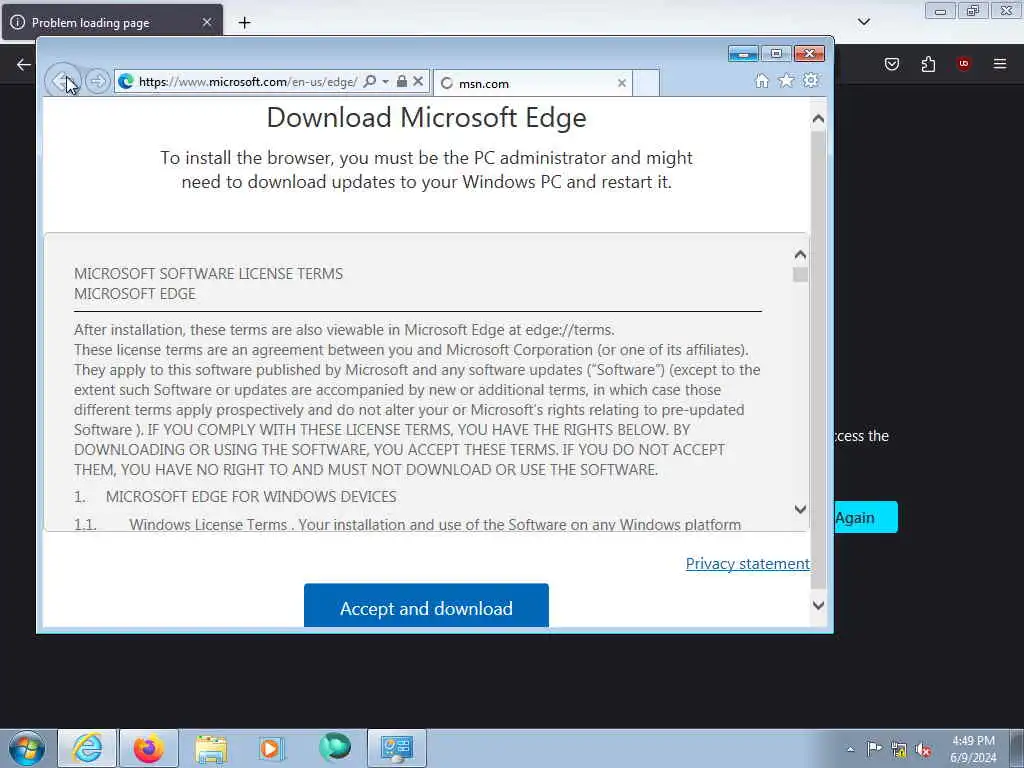Viewport: 1024px width, 768px height.
Task: Open the taskbar clock 4:49 PM
Action: 973,749
